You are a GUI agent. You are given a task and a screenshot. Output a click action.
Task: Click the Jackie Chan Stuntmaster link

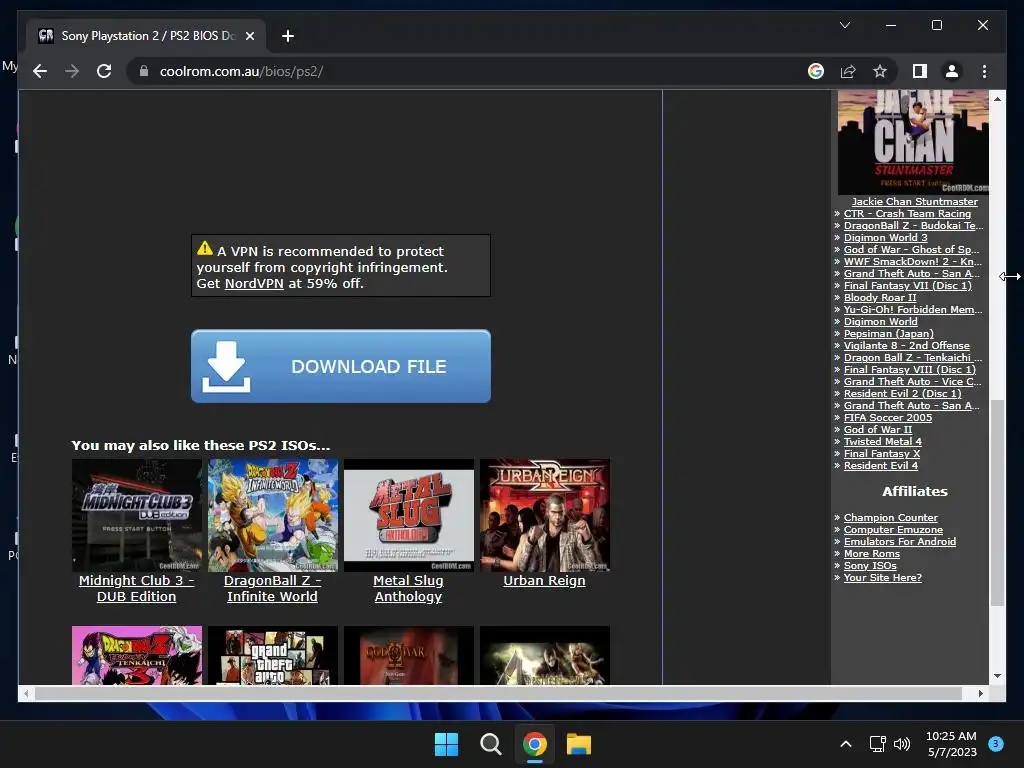coord(914,202)
